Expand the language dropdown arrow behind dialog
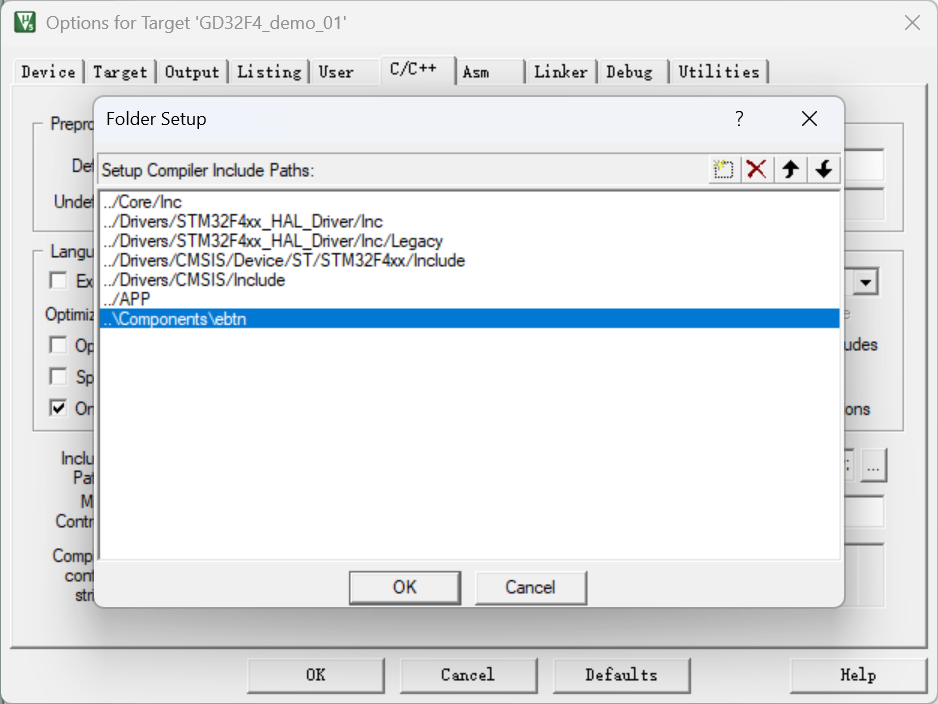Viewport: 938px width, 704px height. point(866,282)
